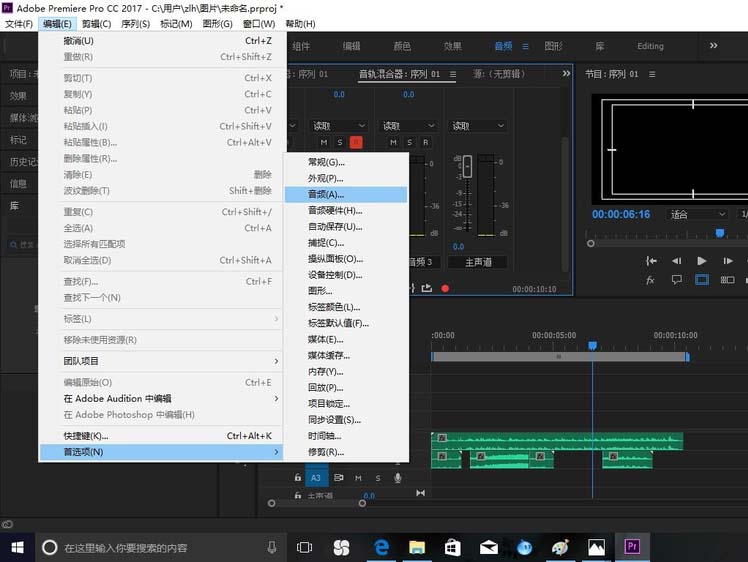Open Microsoft Store from the taskbar

(x=452, y=547)
